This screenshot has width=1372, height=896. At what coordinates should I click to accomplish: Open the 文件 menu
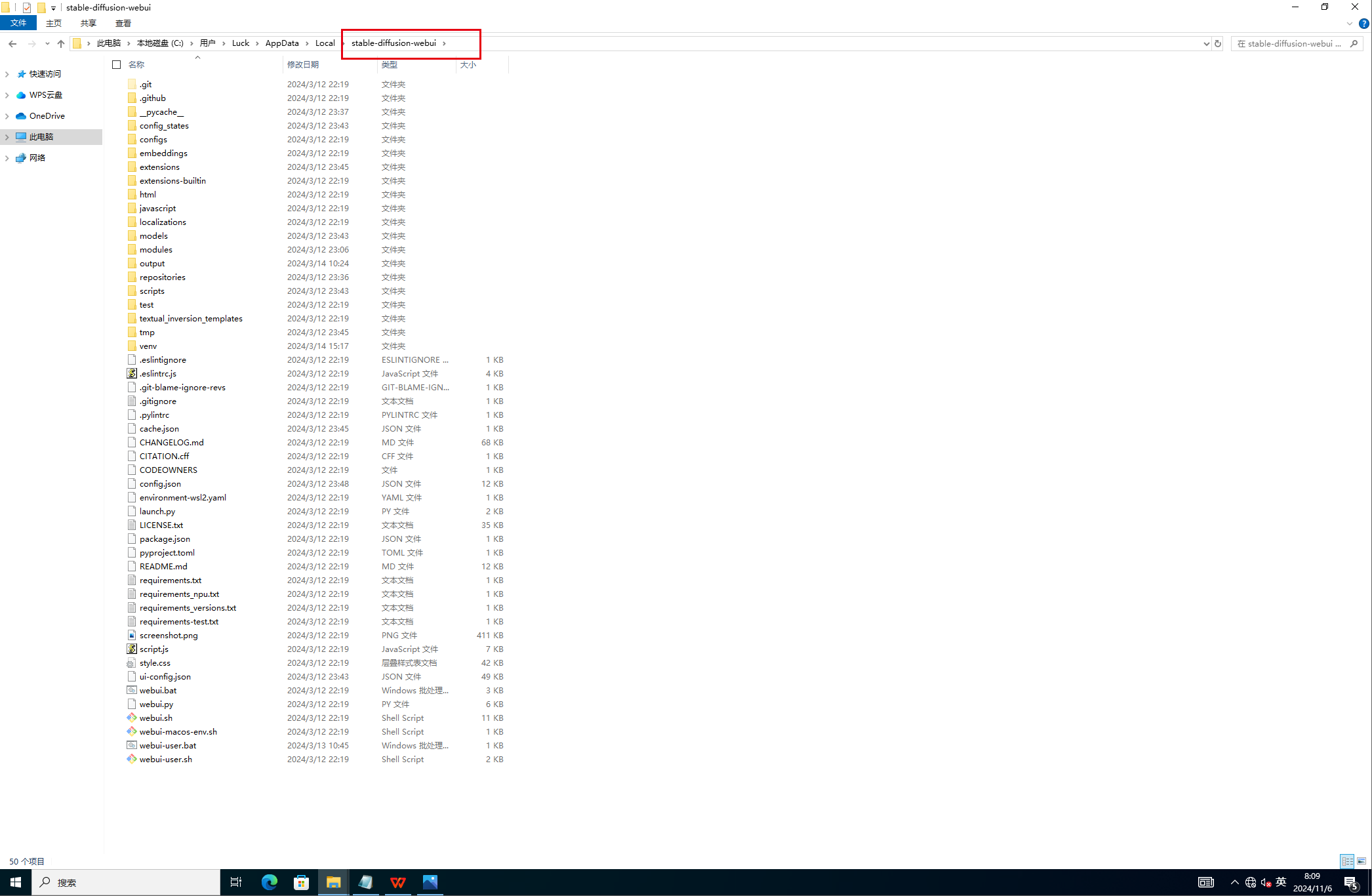[x=18, y=23]
